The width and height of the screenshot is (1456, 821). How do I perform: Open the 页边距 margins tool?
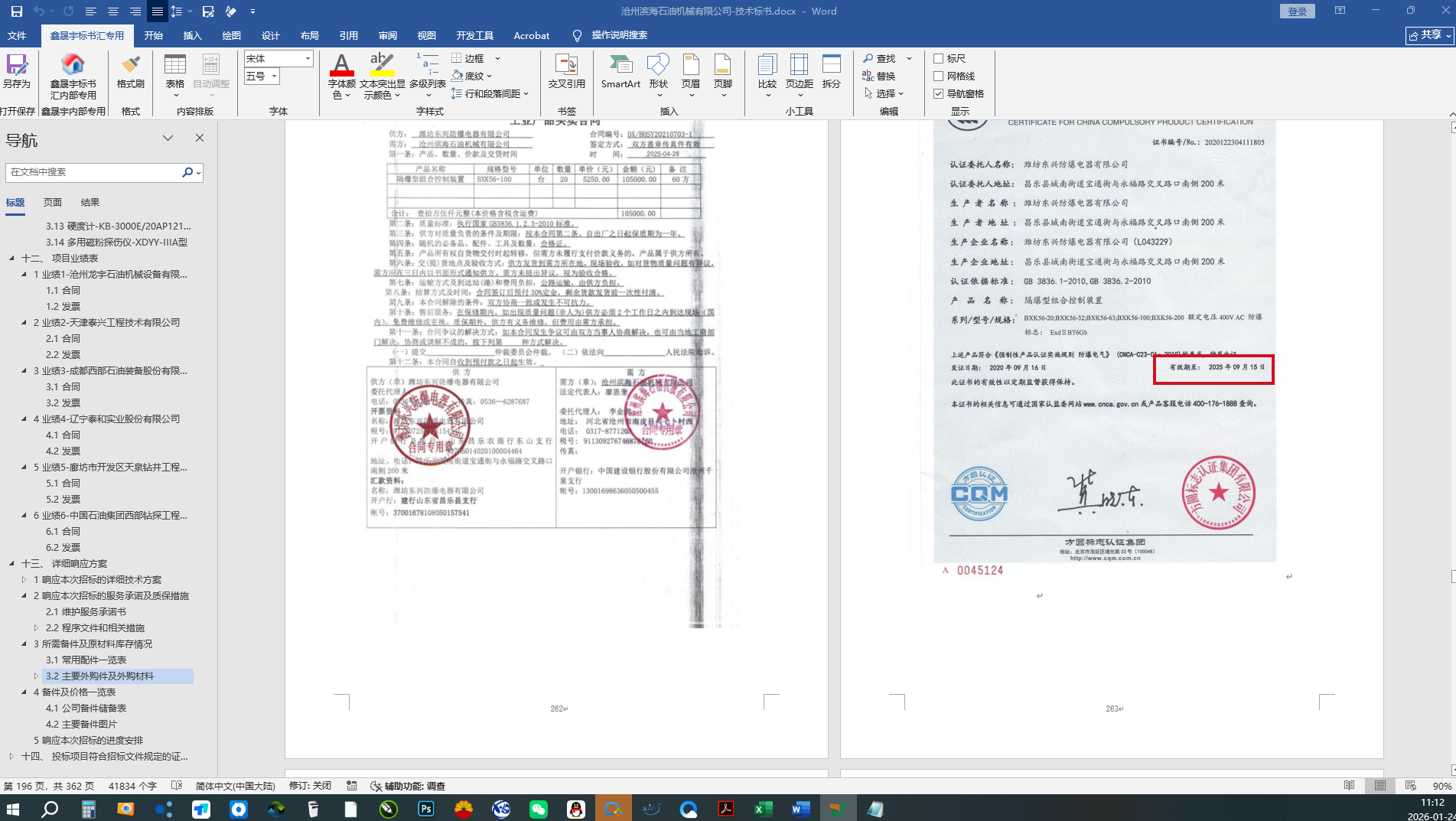click(799, 75)
